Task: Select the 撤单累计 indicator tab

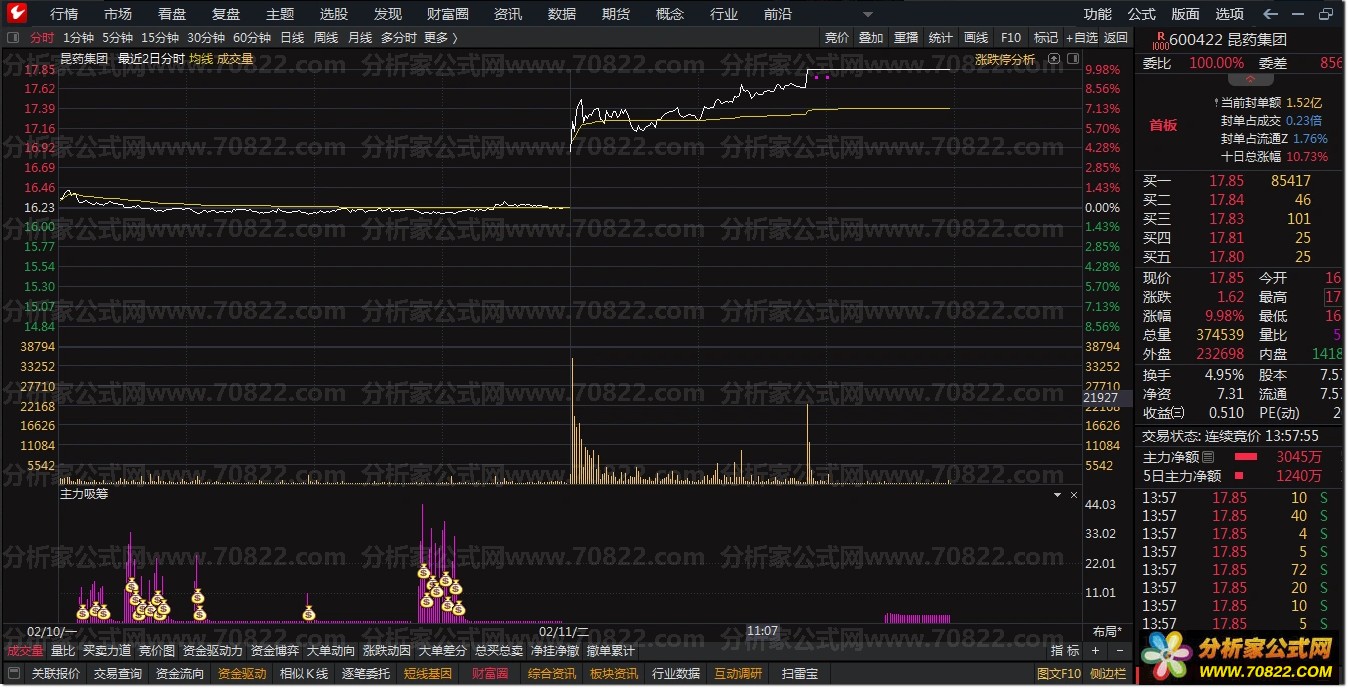Action: tap(611, 651)
